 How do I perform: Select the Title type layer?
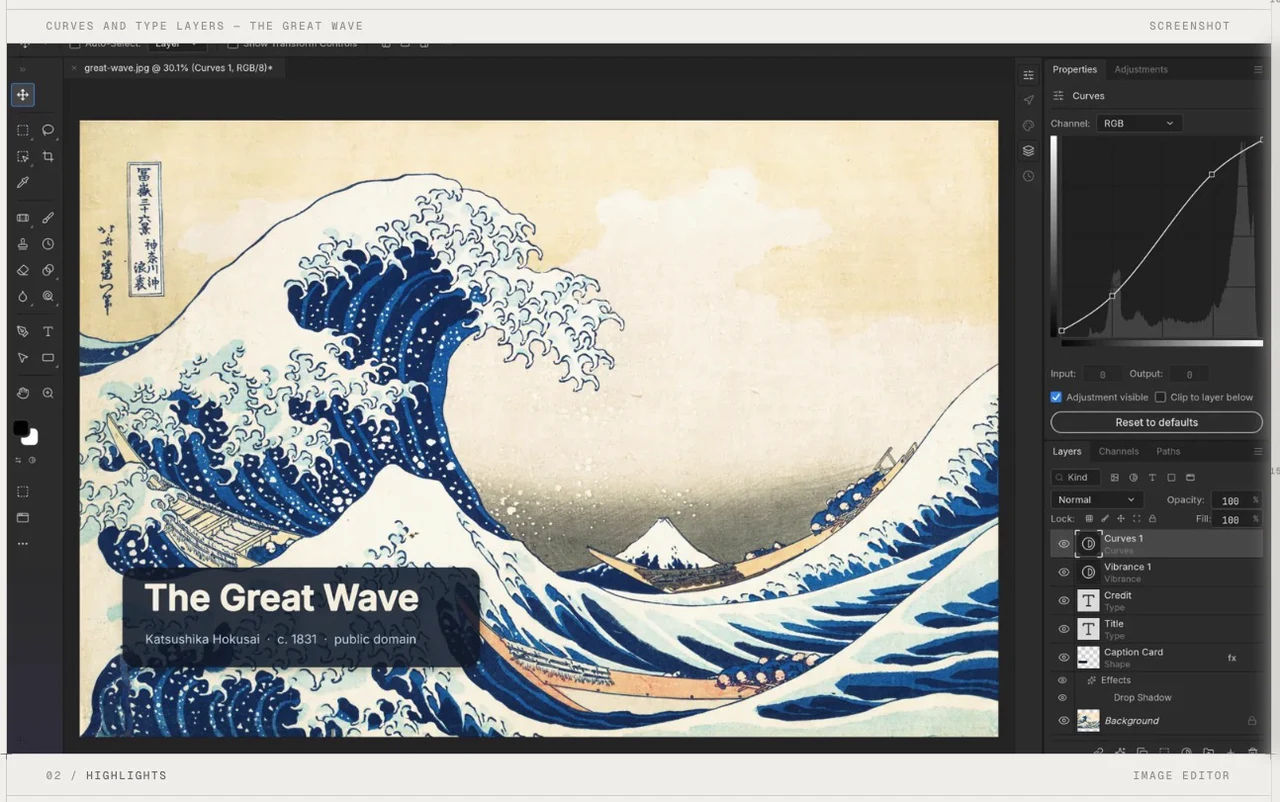[1156, 629]
